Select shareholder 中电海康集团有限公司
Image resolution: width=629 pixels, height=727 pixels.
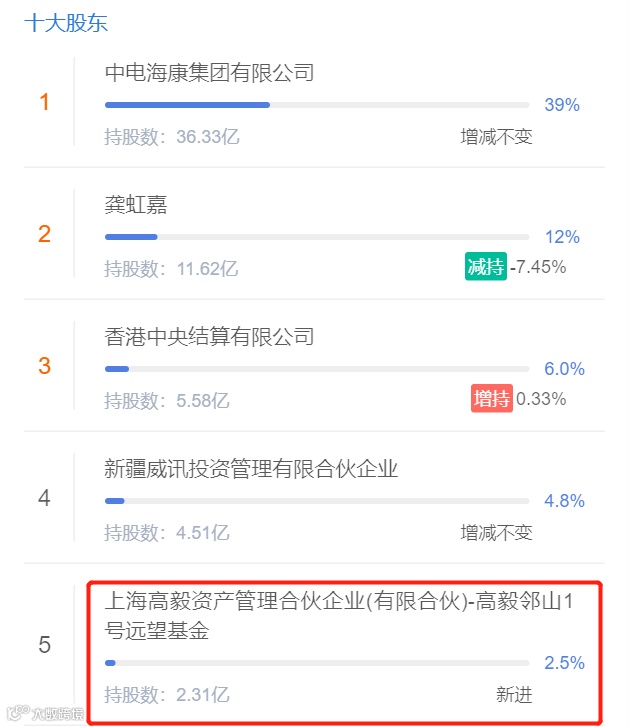pyautogui.click(x=209, y=73)
